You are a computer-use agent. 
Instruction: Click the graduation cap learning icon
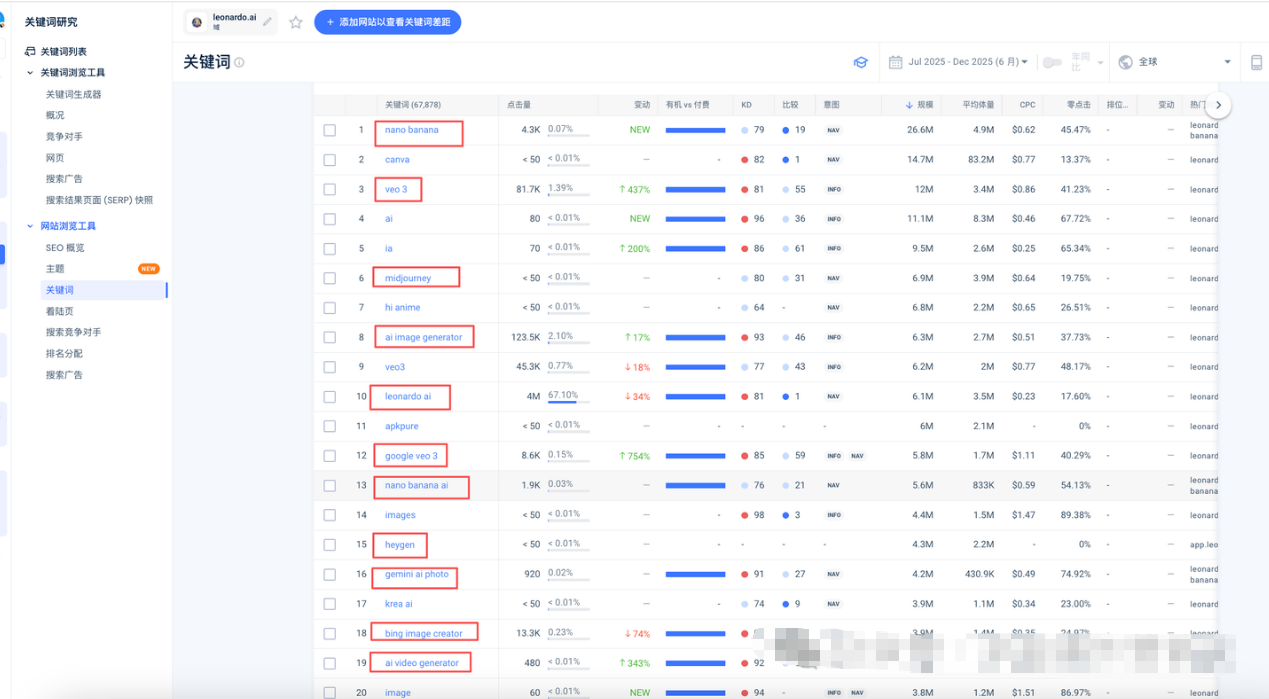pyautogui.click(x=860, y=62)
